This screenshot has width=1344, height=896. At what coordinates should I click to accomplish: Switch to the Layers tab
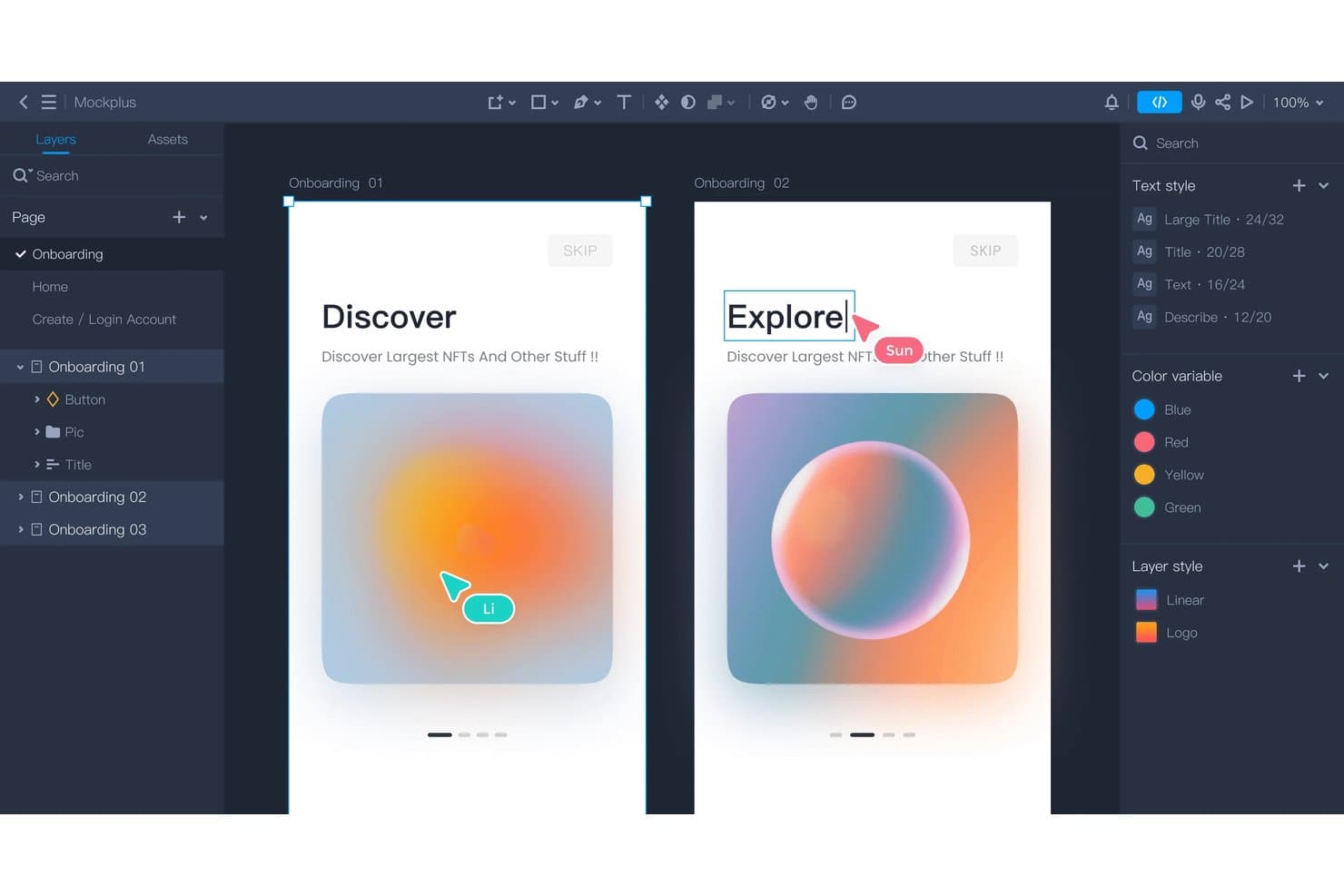(x=55, y=139)
